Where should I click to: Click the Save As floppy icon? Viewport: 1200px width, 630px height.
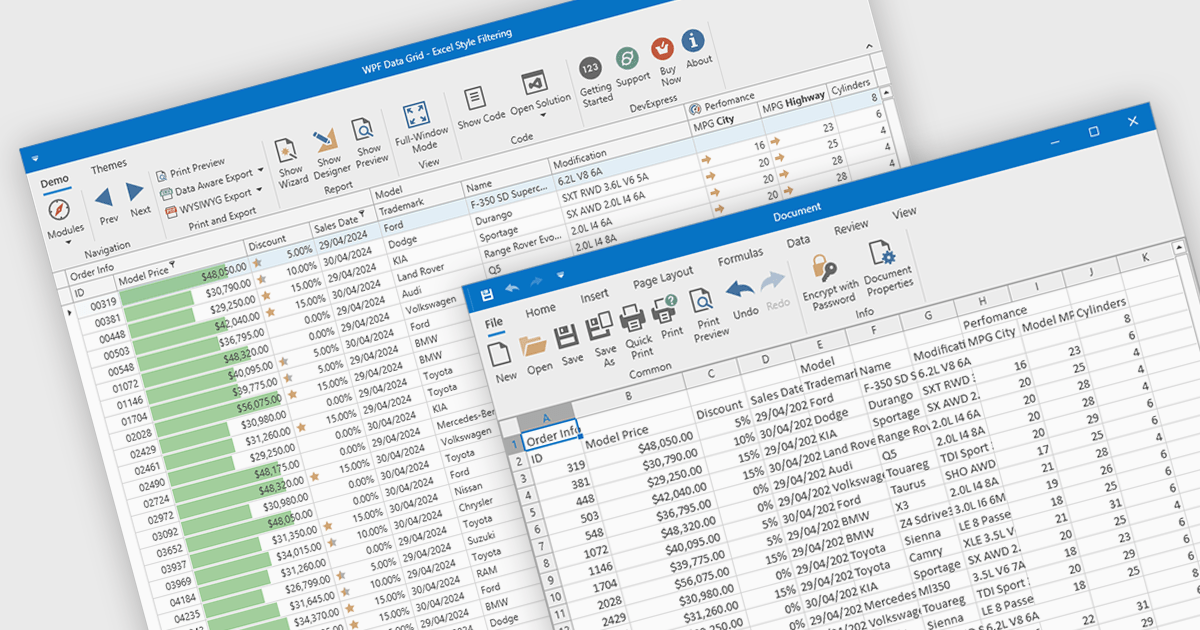(601, 326)
